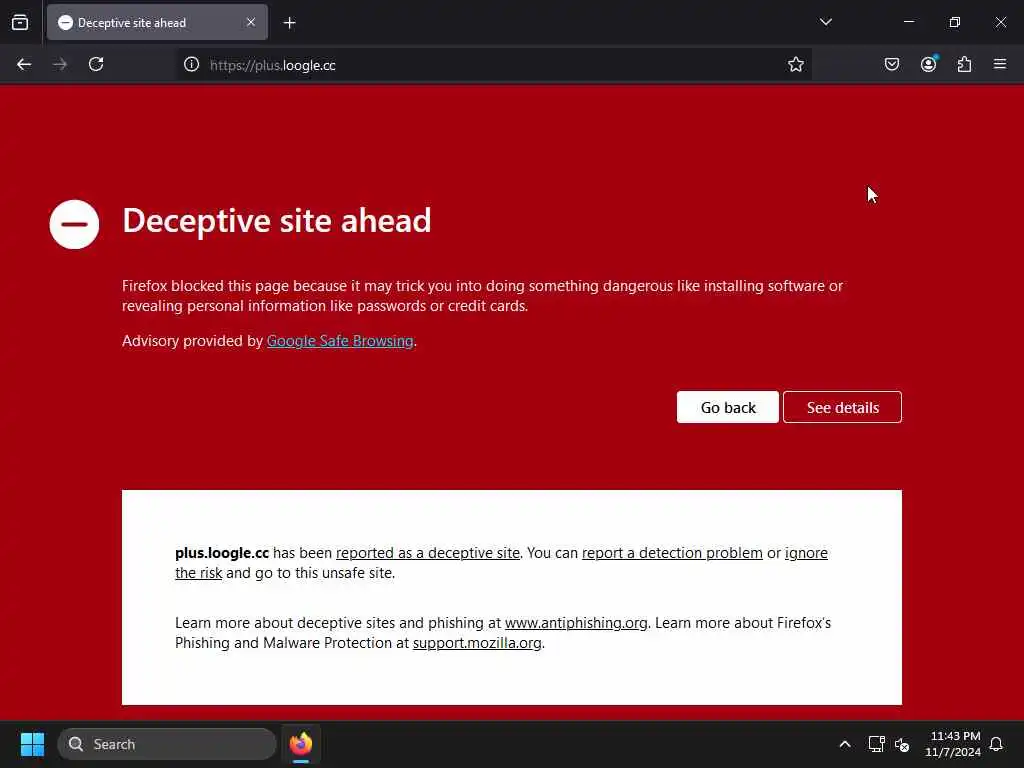Minimize the Firefox window
Screen dimensions: 1024x768
(908, 22)
